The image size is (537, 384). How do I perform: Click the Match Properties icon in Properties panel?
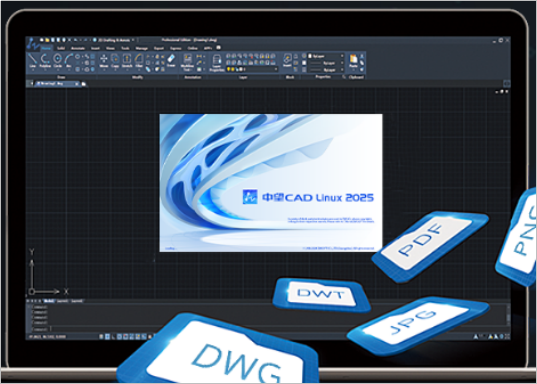pyautogui.click(x=304, y=56)
